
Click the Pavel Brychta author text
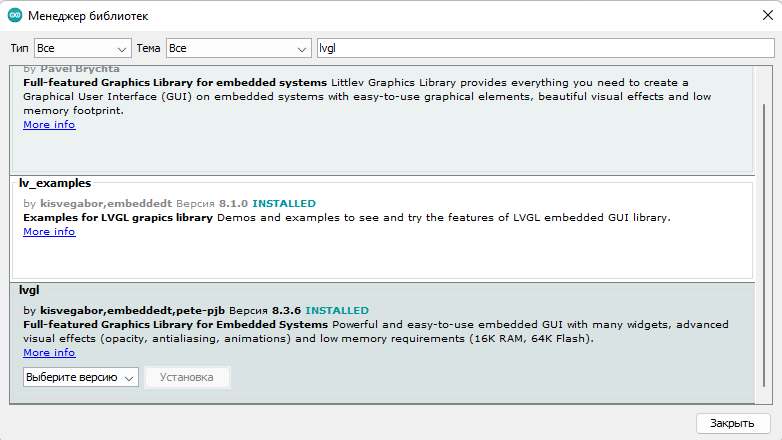pos(80,69)
